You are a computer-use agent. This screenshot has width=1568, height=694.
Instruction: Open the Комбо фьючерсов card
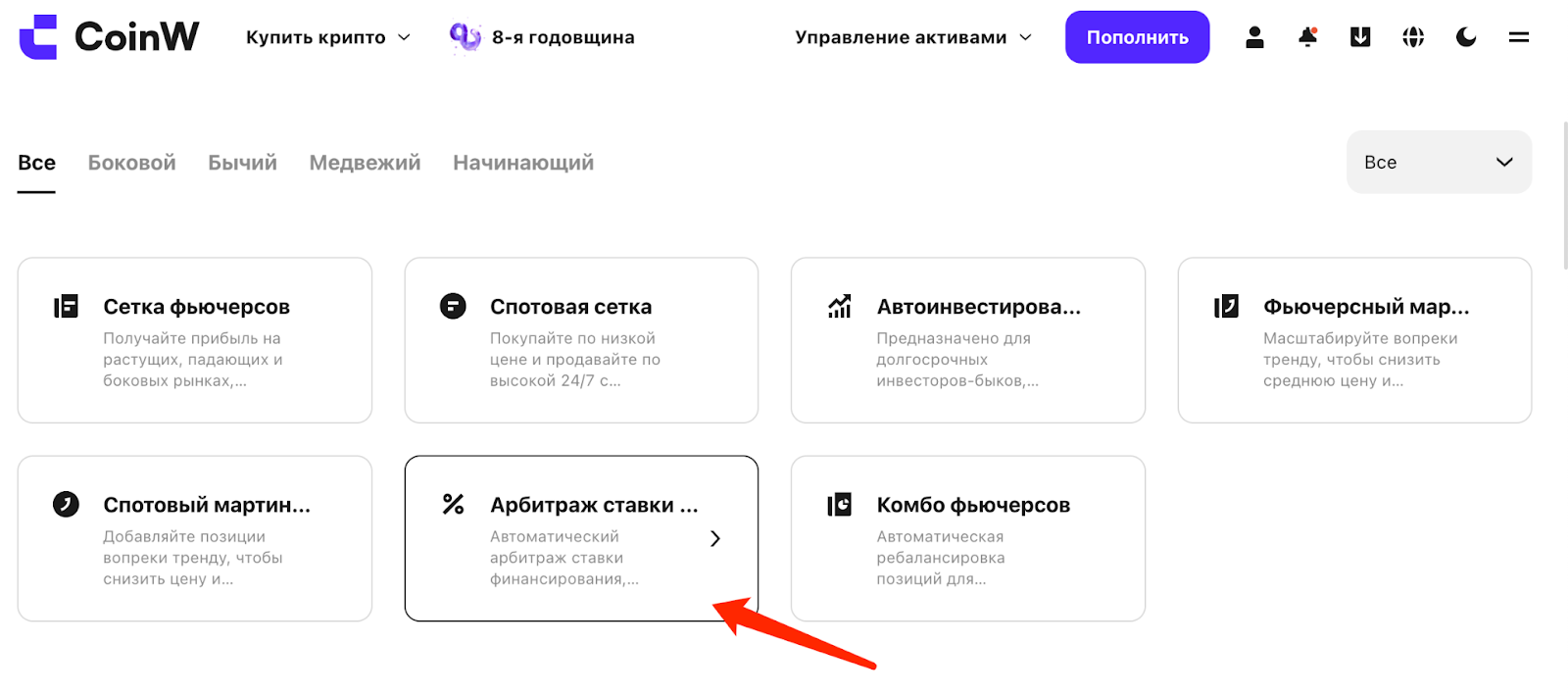point(968,538)
